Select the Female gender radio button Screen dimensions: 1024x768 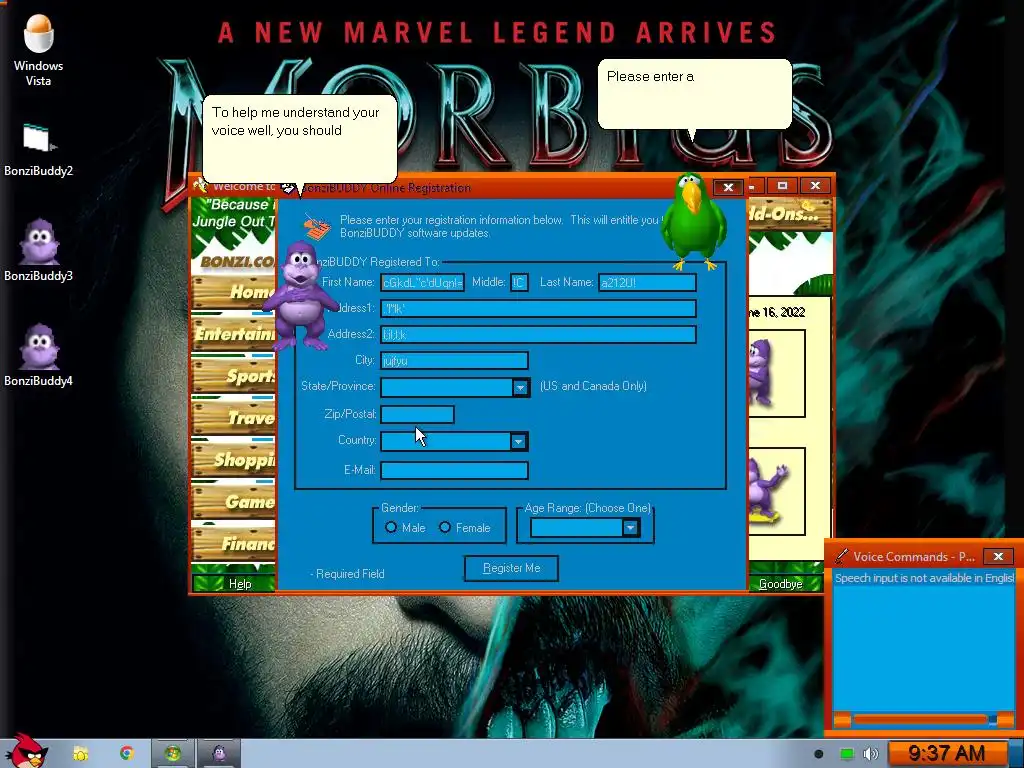tap(445, 527)
